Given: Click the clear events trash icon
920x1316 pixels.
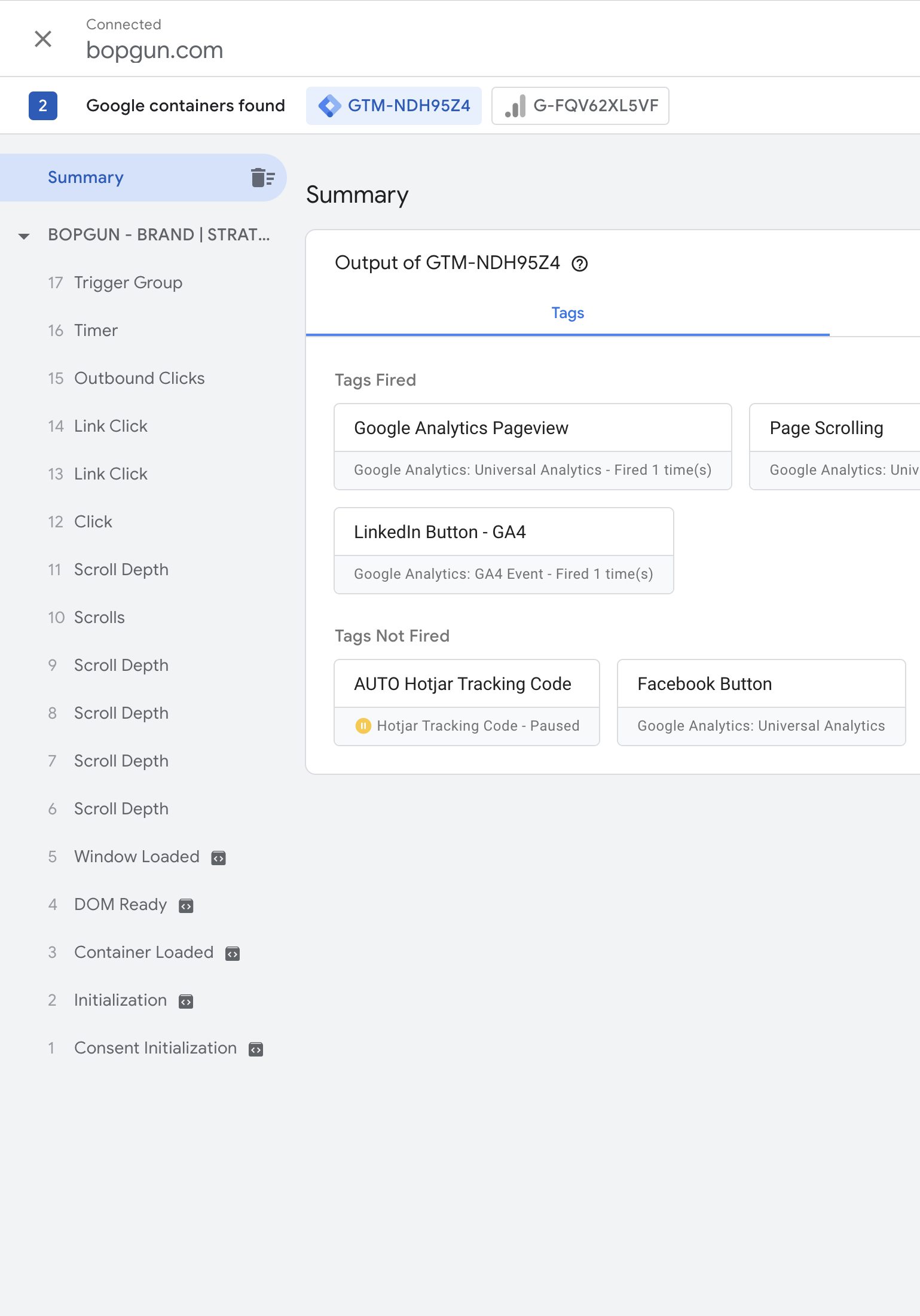Looking at the screenshot, I should point(262,178).
